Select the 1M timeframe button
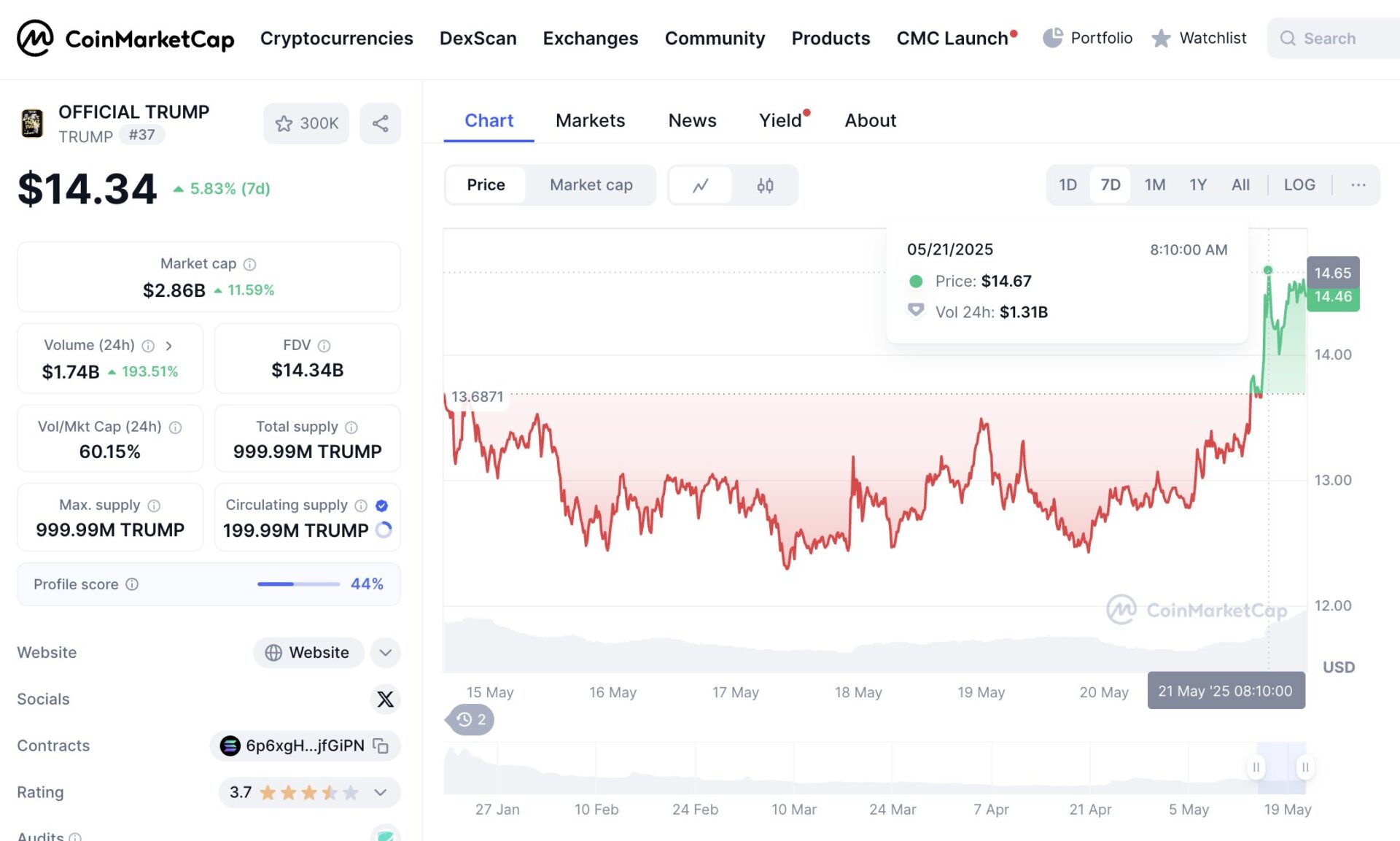This screenshot has width=1400, height=841. [1155, 185]
